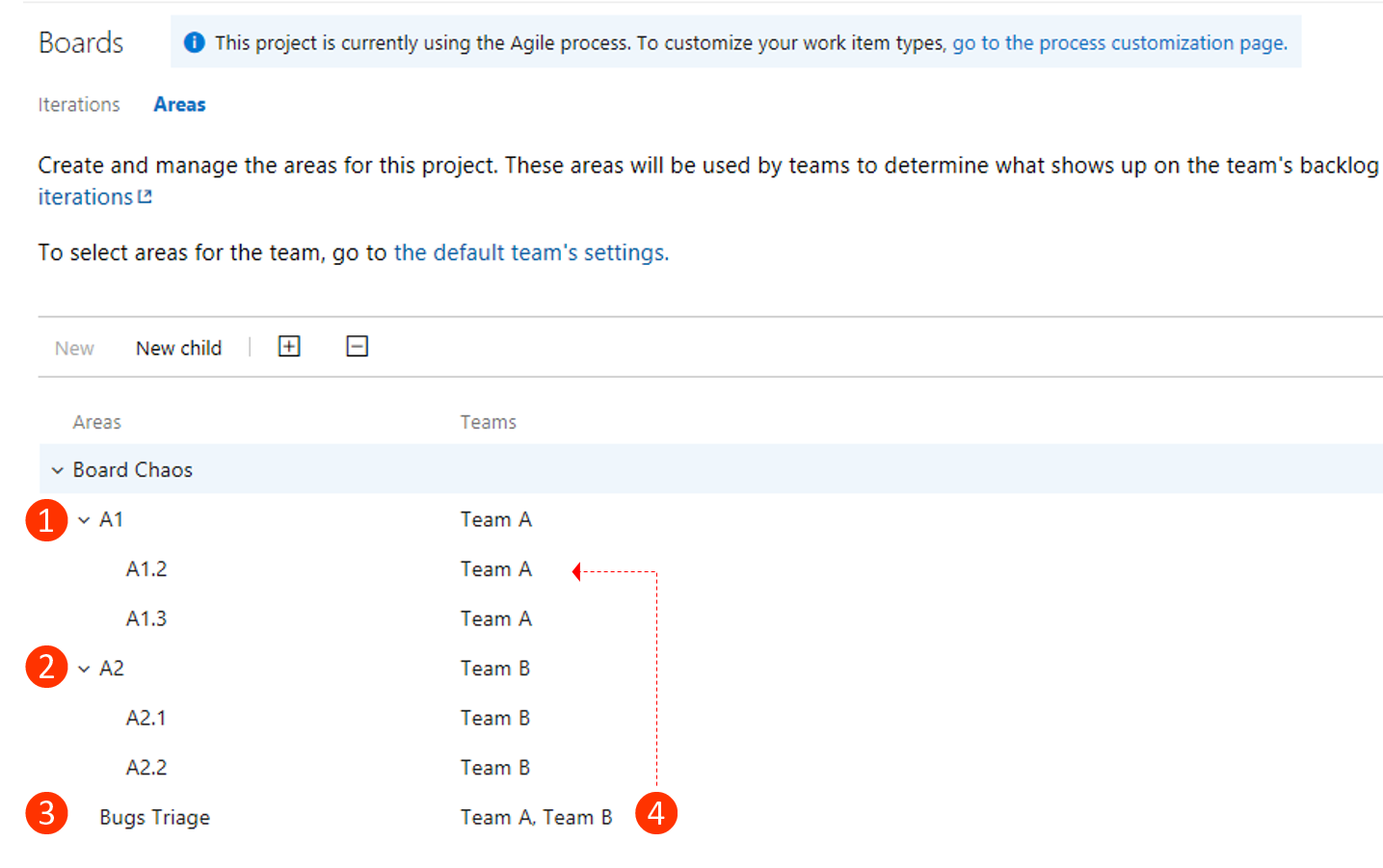Click the New child button
Image resolution: width=1383 pixels, height=868 pixels.
coord(178,348)
